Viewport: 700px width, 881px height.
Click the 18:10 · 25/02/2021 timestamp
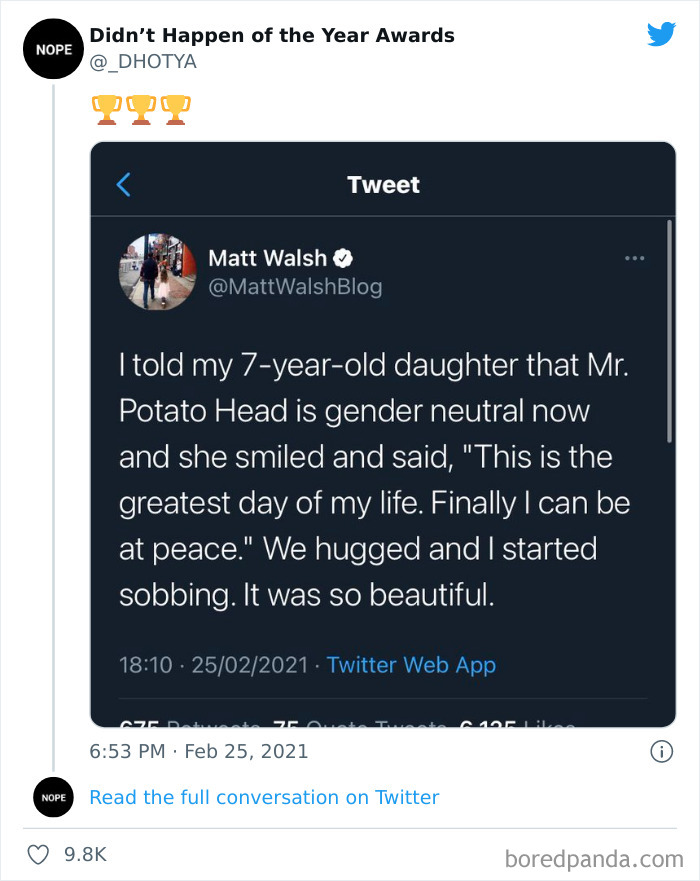click(213, 665)
